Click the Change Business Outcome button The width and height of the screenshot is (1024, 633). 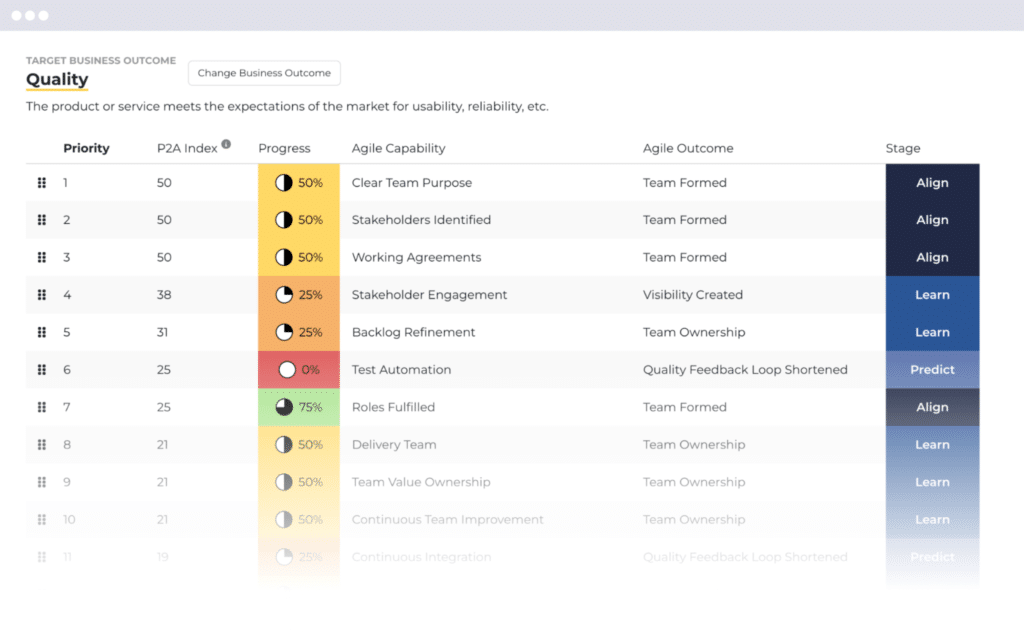[263, 72]
